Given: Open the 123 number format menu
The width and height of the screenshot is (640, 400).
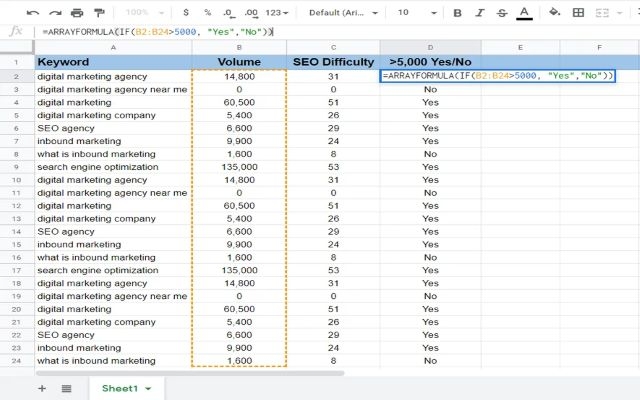Looking at the screenshot, I should pos(279,13).
